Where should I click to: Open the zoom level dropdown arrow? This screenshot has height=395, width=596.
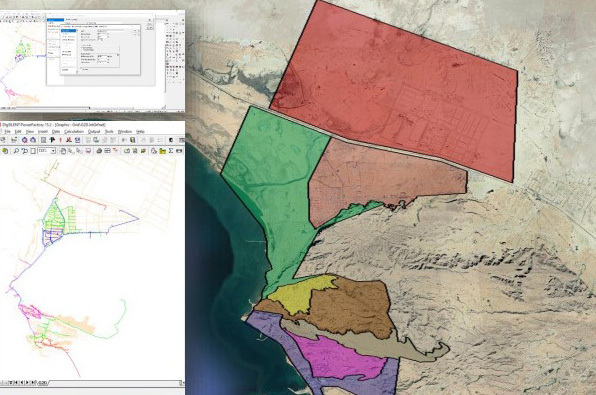click(53, 151)
